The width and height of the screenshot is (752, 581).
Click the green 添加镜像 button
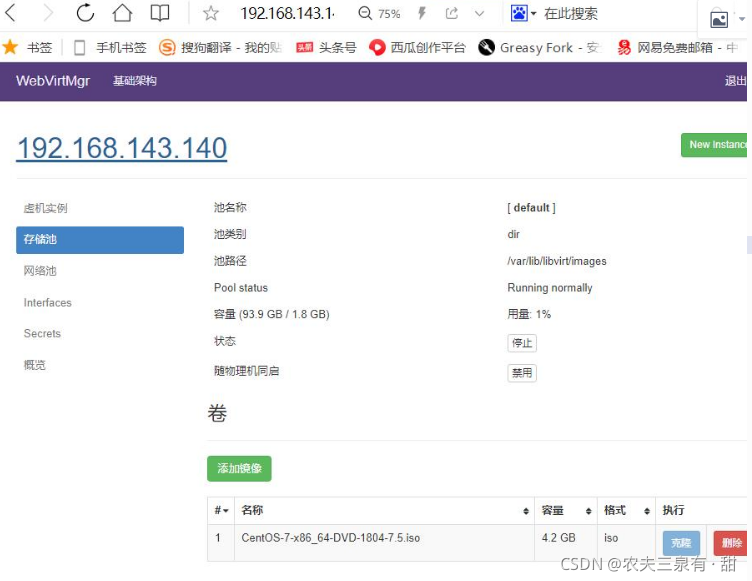coord(239,468)
